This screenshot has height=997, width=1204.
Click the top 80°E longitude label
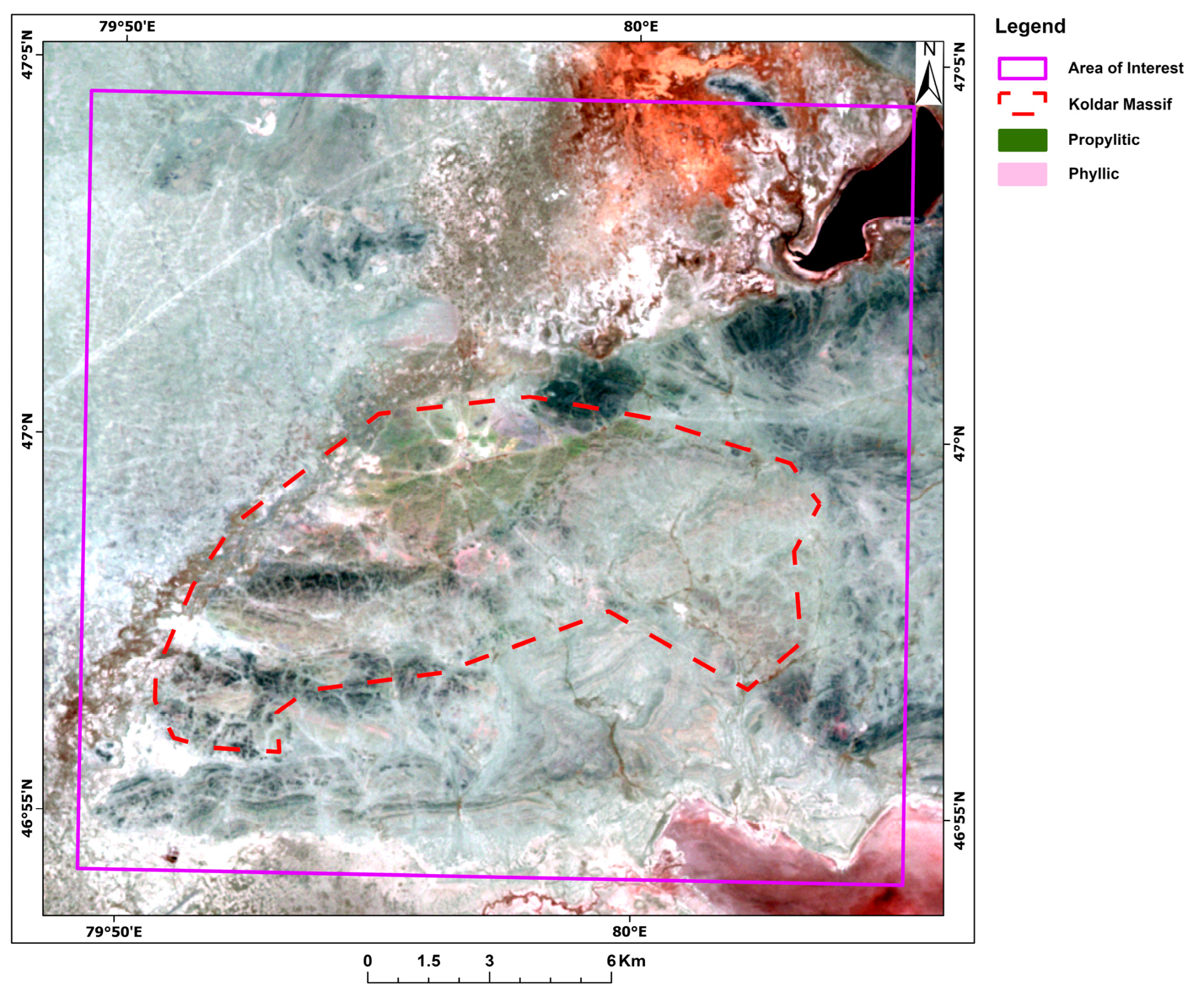[x=640, y=27]
